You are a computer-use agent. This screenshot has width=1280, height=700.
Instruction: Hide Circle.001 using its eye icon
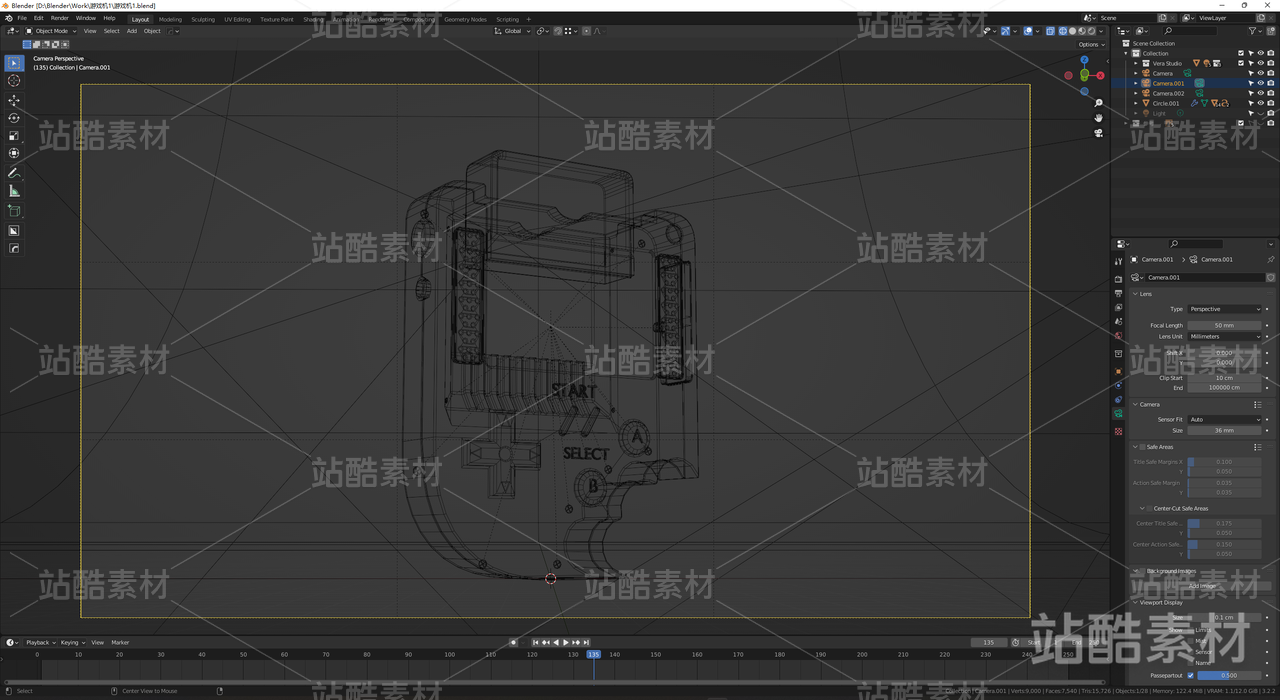point(1260,103)
